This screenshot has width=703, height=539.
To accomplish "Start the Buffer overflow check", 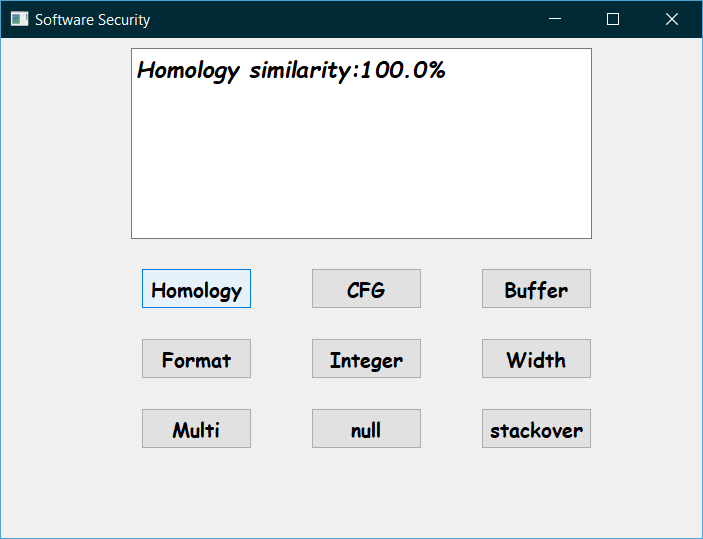I will point(536,289).
